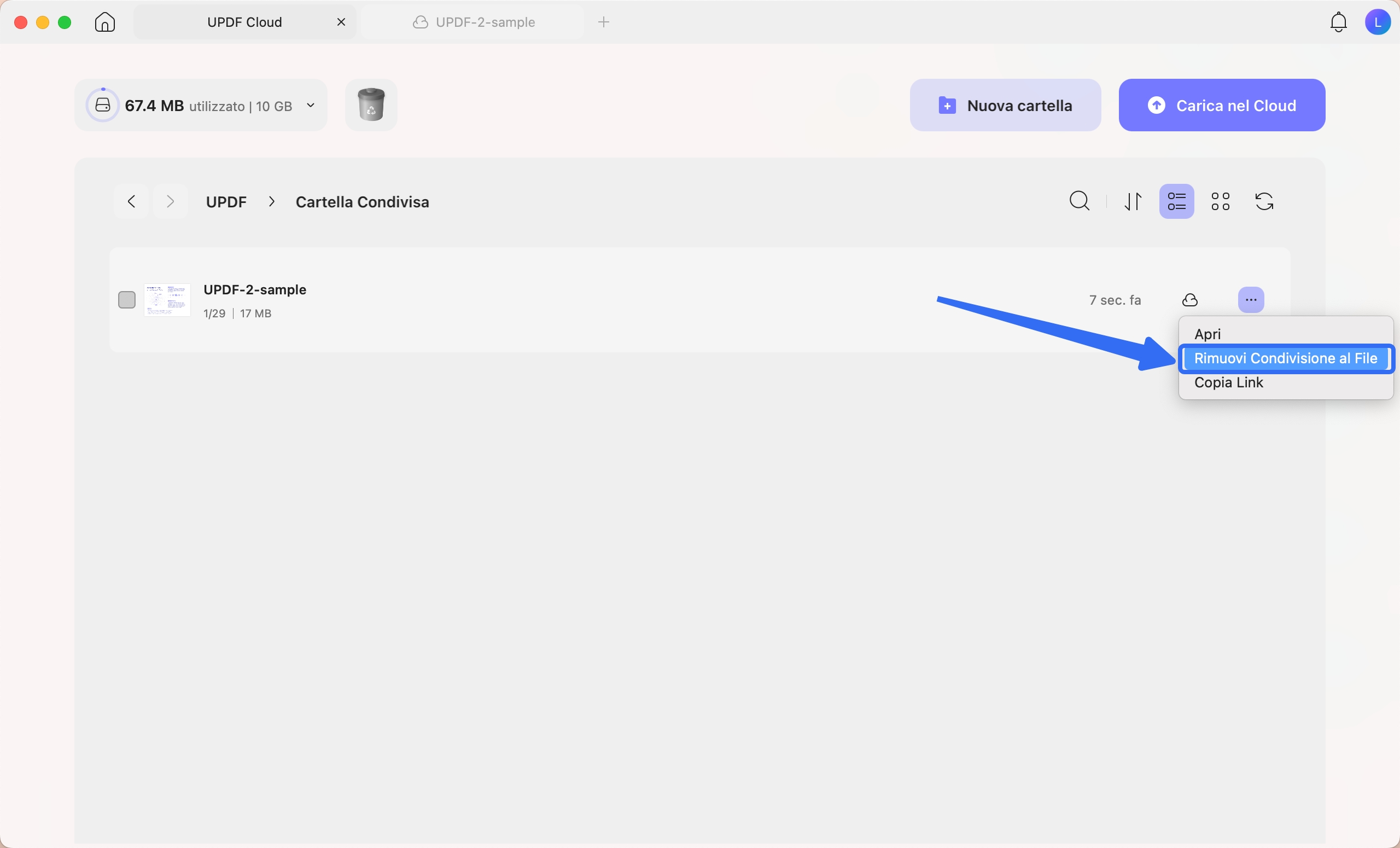Viewport: 1400px width, 848px height.
Task: Open the user profile avatar L
Action: pos(1377,22)
